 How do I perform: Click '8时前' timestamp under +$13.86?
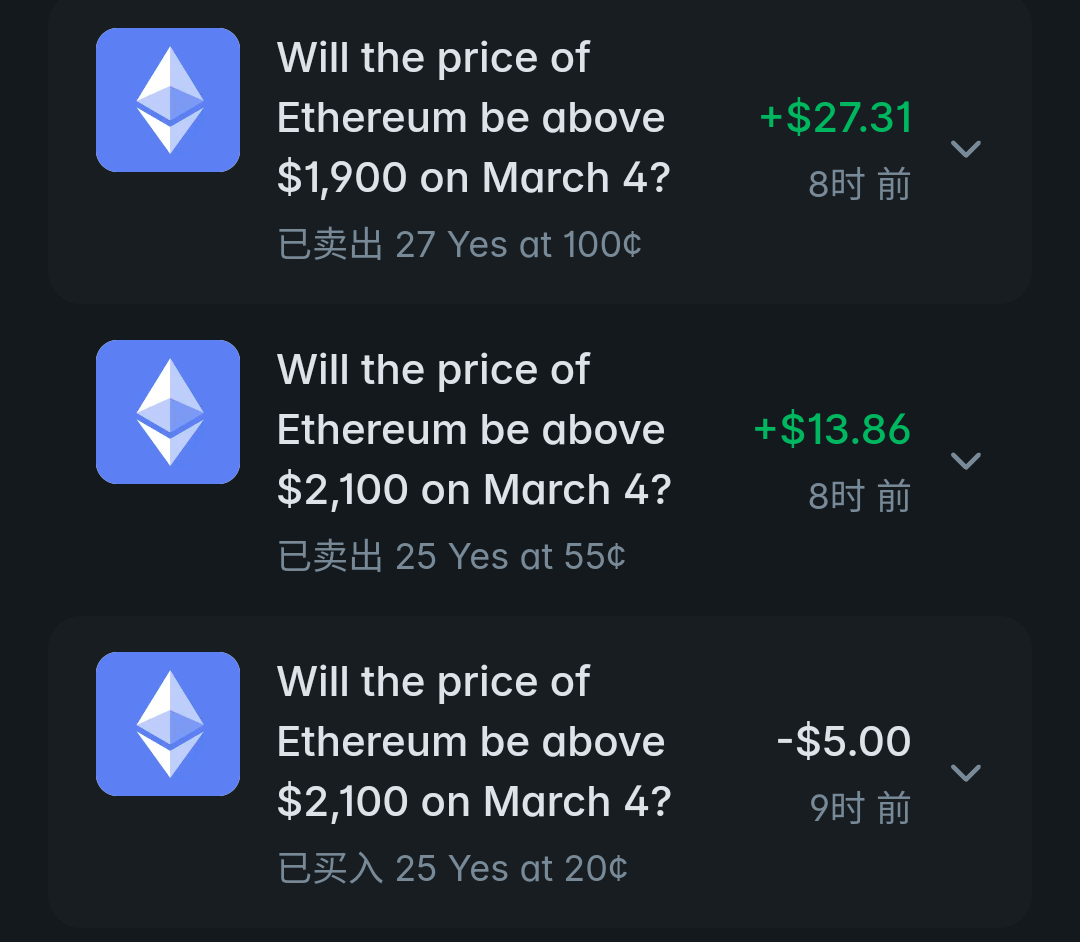(860, 497)
